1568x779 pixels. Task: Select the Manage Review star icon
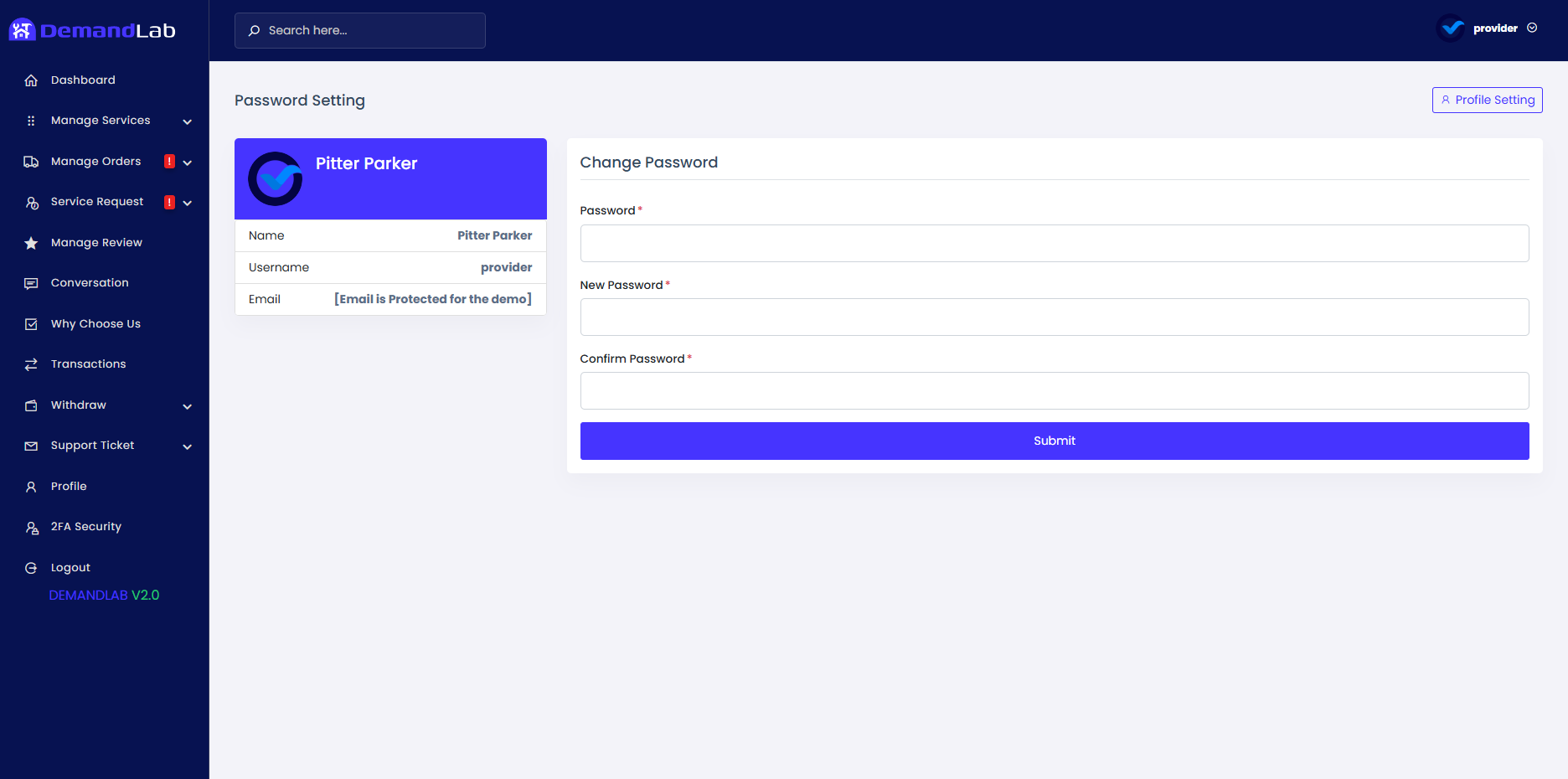(31, 243)
